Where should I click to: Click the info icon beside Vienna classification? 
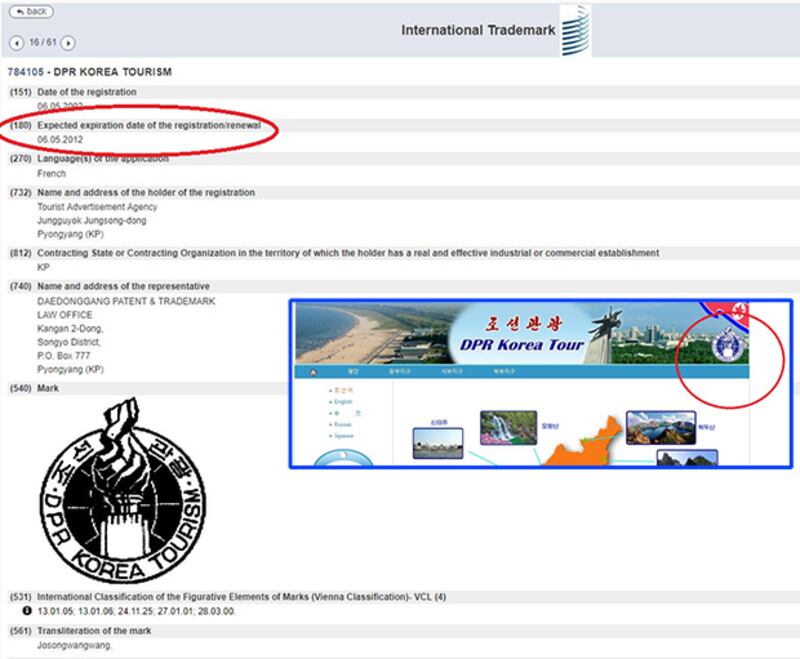27,611
